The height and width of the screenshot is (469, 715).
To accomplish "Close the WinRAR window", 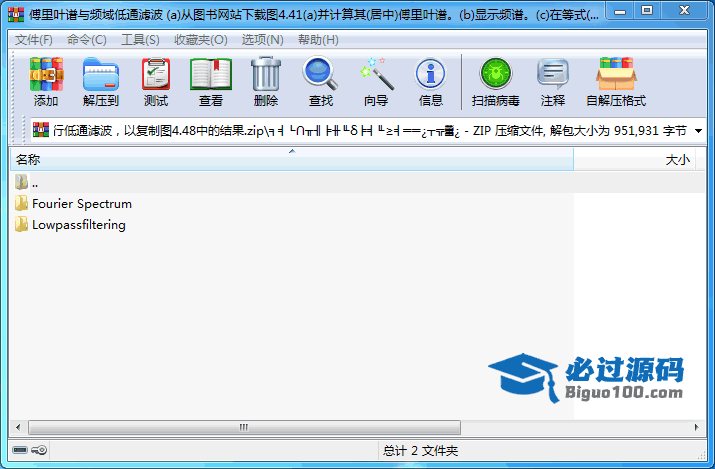I will 684,11.
